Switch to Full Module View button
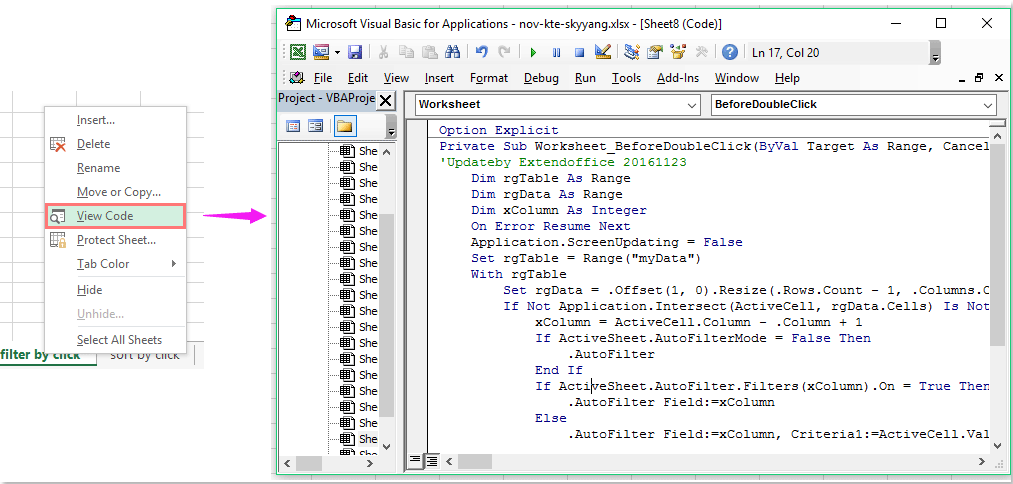 (432, 461)
